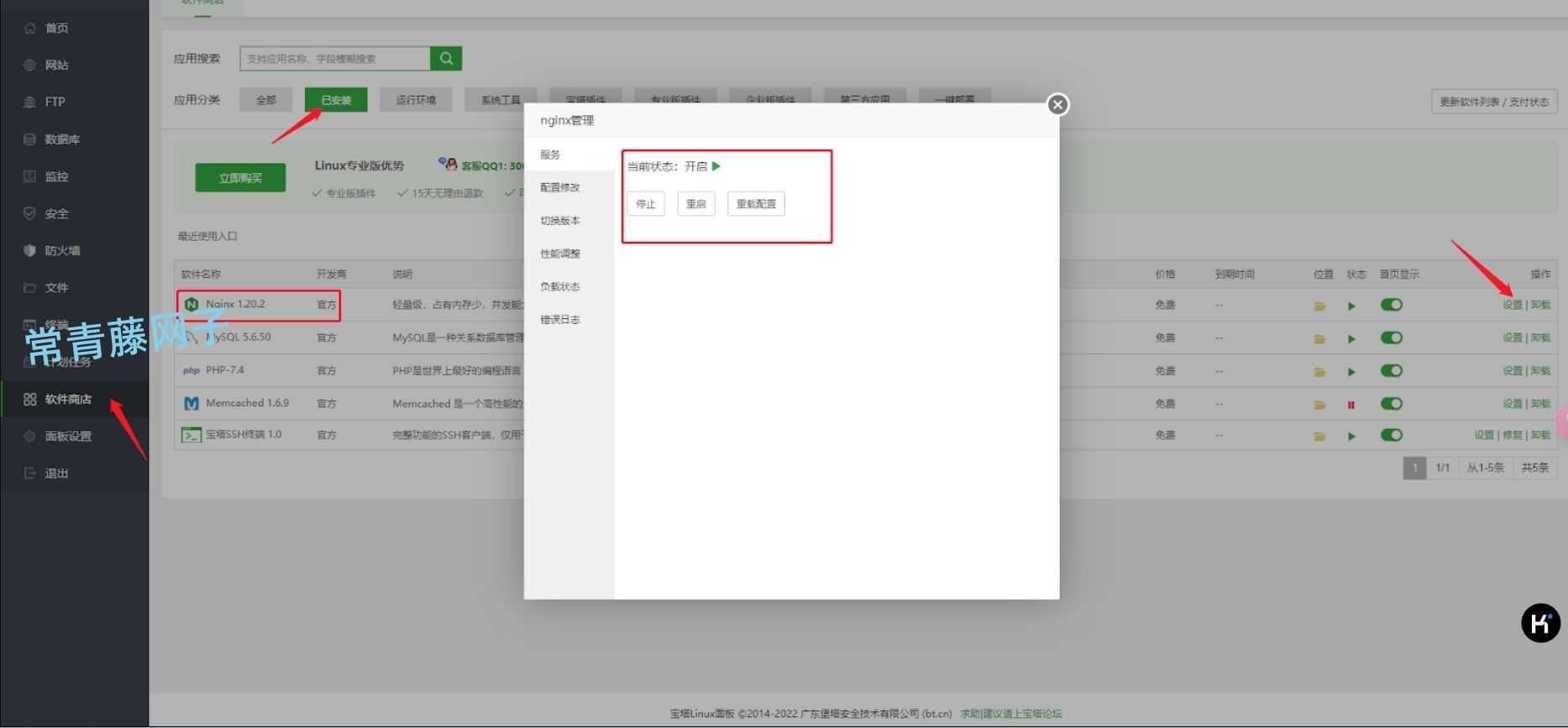The height and width of the screenshot is (728, 1568).
Task: Open the 求助|建议请上宝塔论坛 footer link
Action: pos(1011,714)
